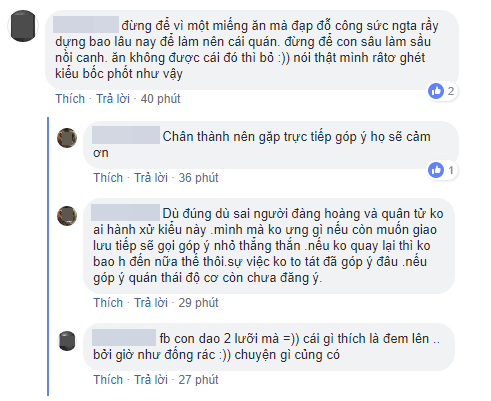
Task: Open avatar beside 'fb con dao 2 lưỡi' reply
Action: (67, 341)
